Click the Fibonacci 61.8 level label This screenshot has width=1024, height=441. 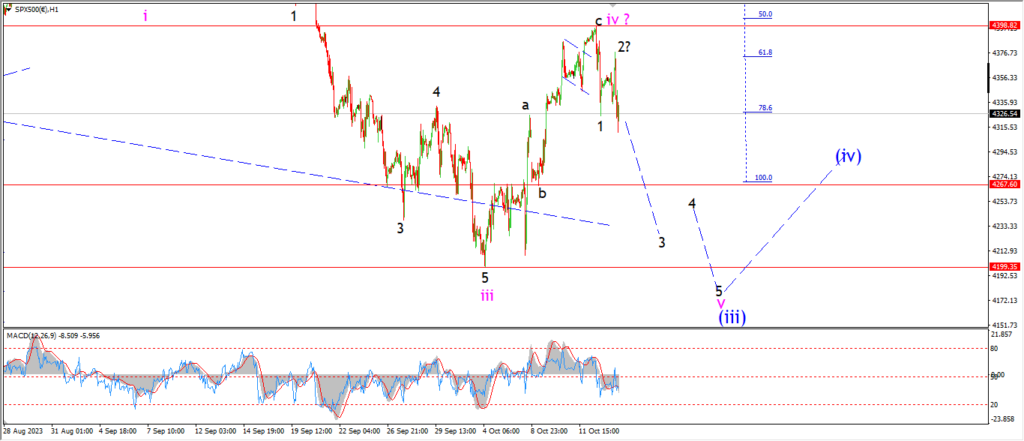coord(766,53)
